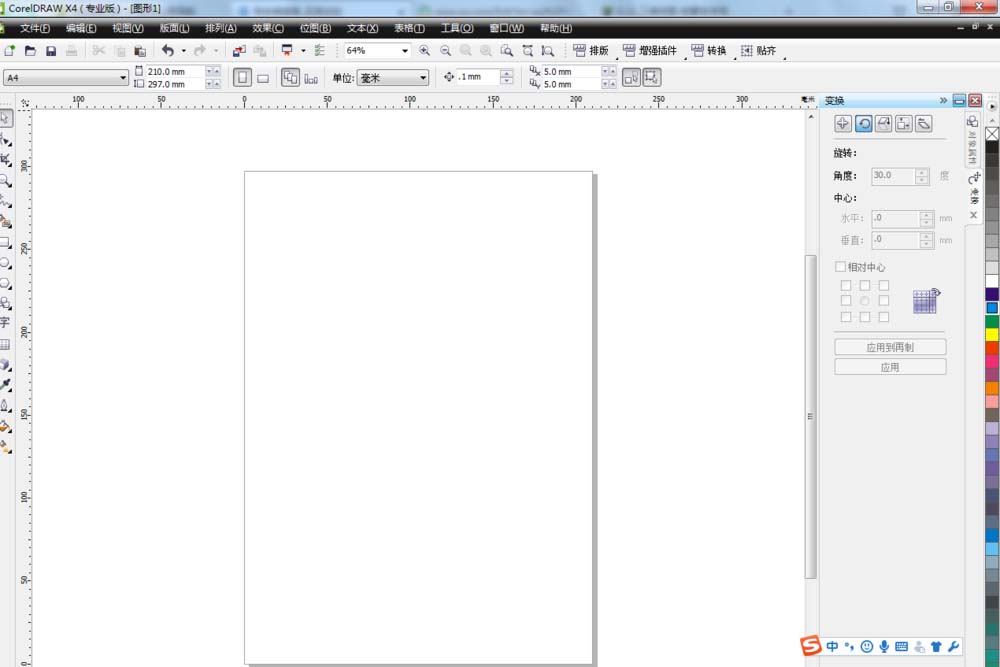
Task: Switch to Rotate transform in 变换 docker
Action: tap(864, 124)
